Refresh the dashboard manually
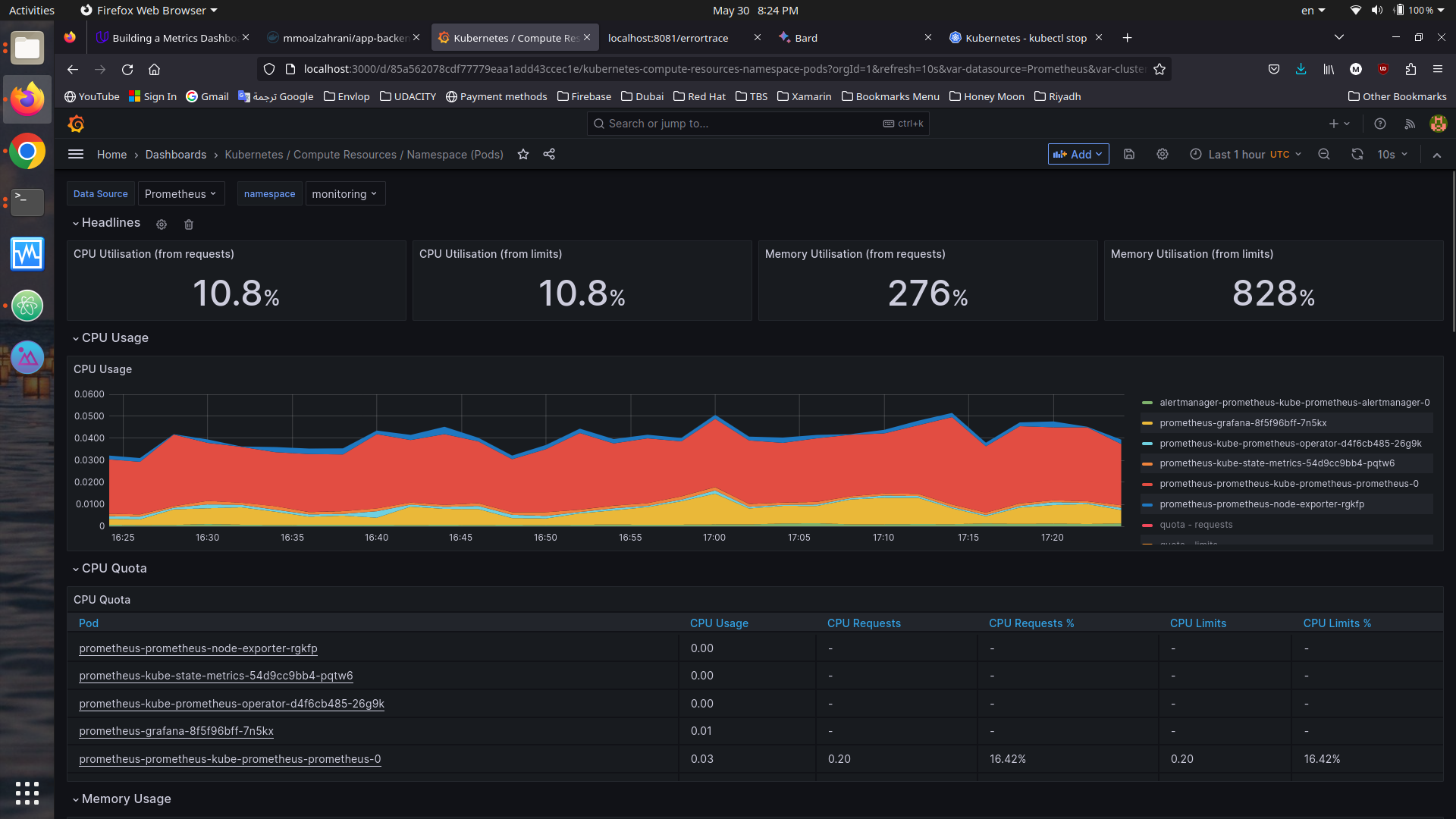Viewport: 1456px width, 819px height. pos(1357,154)
